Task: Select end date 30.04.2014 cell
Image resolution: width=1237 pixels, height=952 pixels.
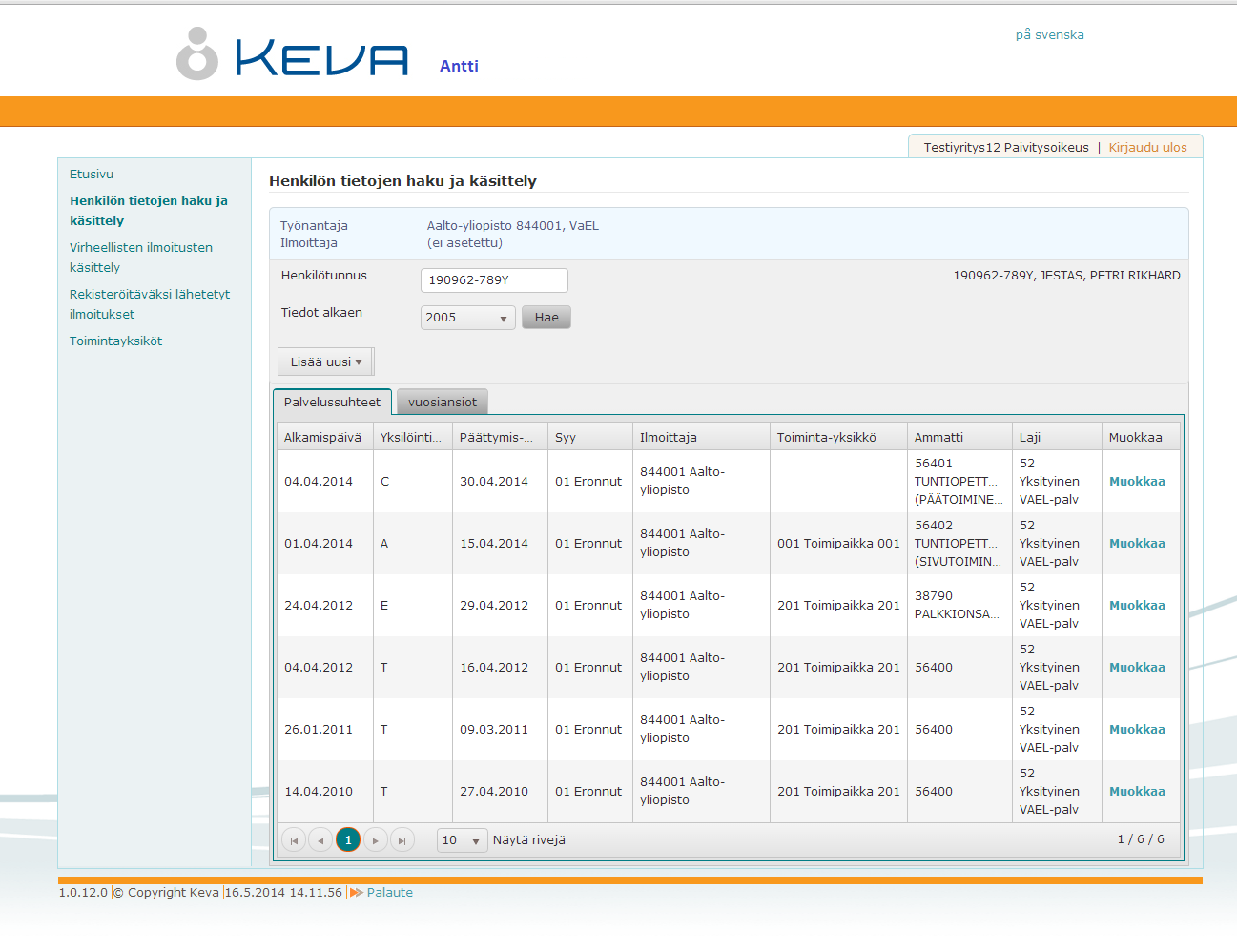Action: pyautogui.click(x=500, y=482)
